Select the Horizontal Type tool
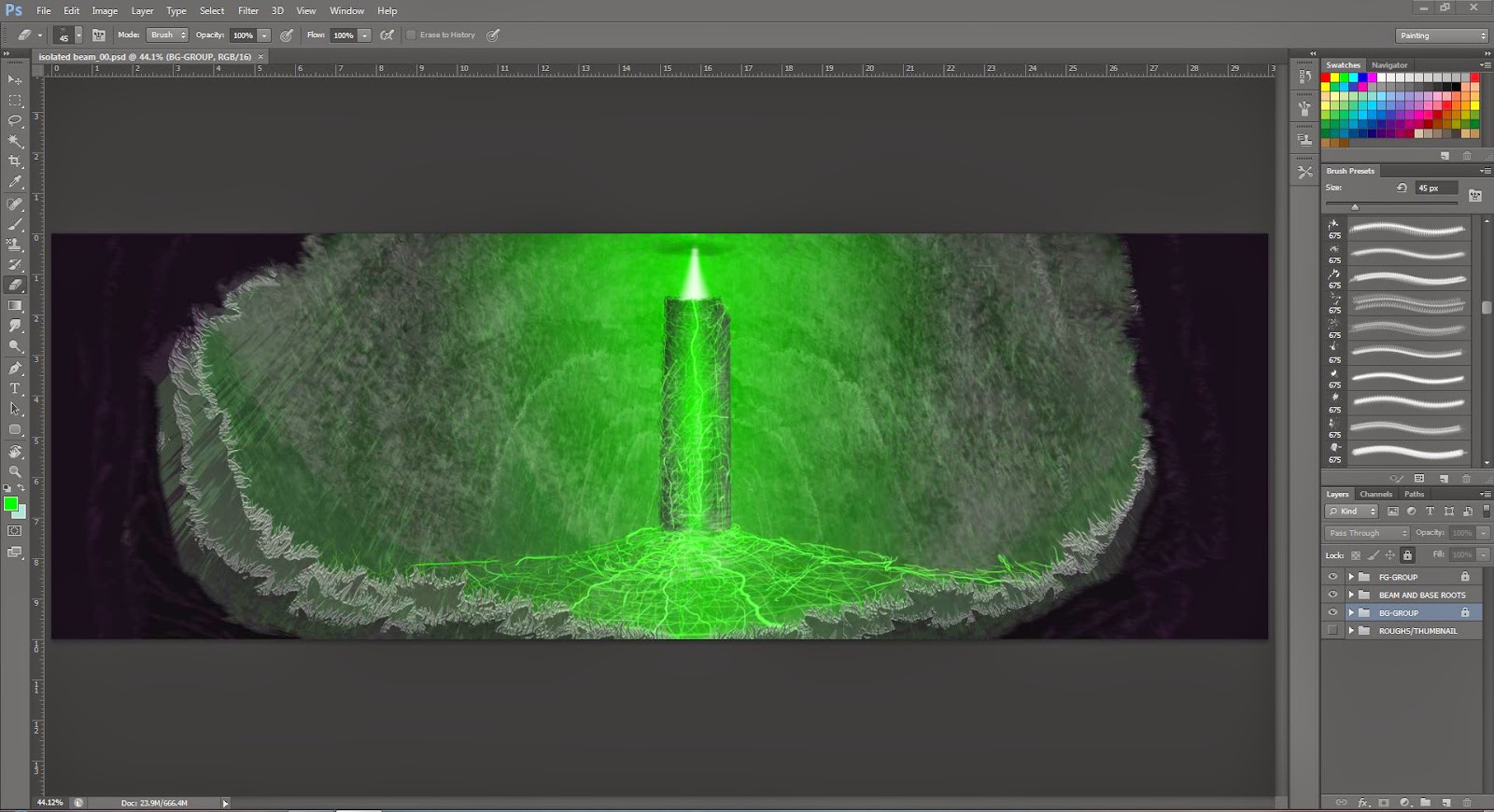 pyautogui.click(x=15, y=388)
